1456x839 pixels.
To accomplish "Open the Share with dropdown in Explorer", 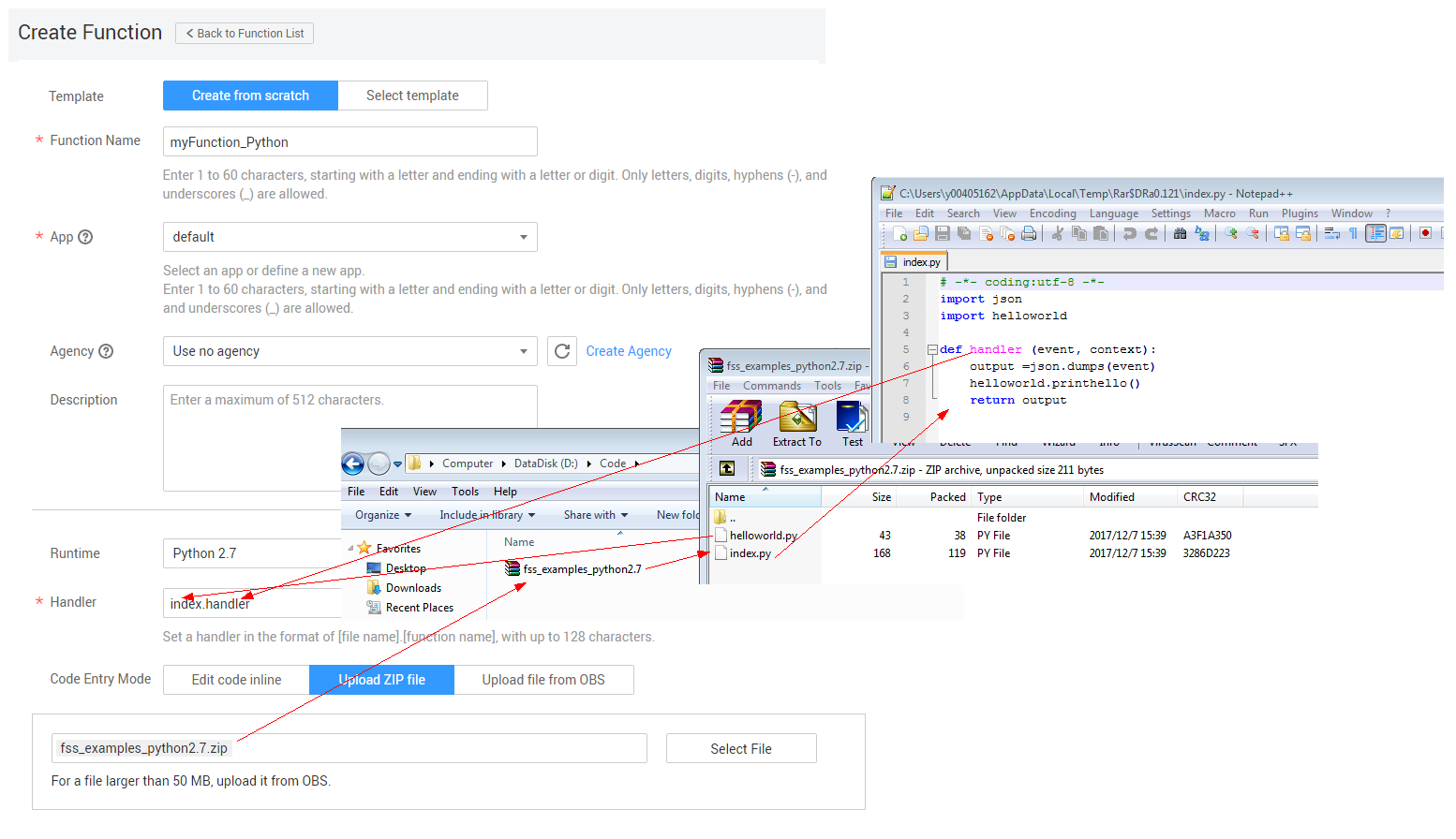I will 596,515.
